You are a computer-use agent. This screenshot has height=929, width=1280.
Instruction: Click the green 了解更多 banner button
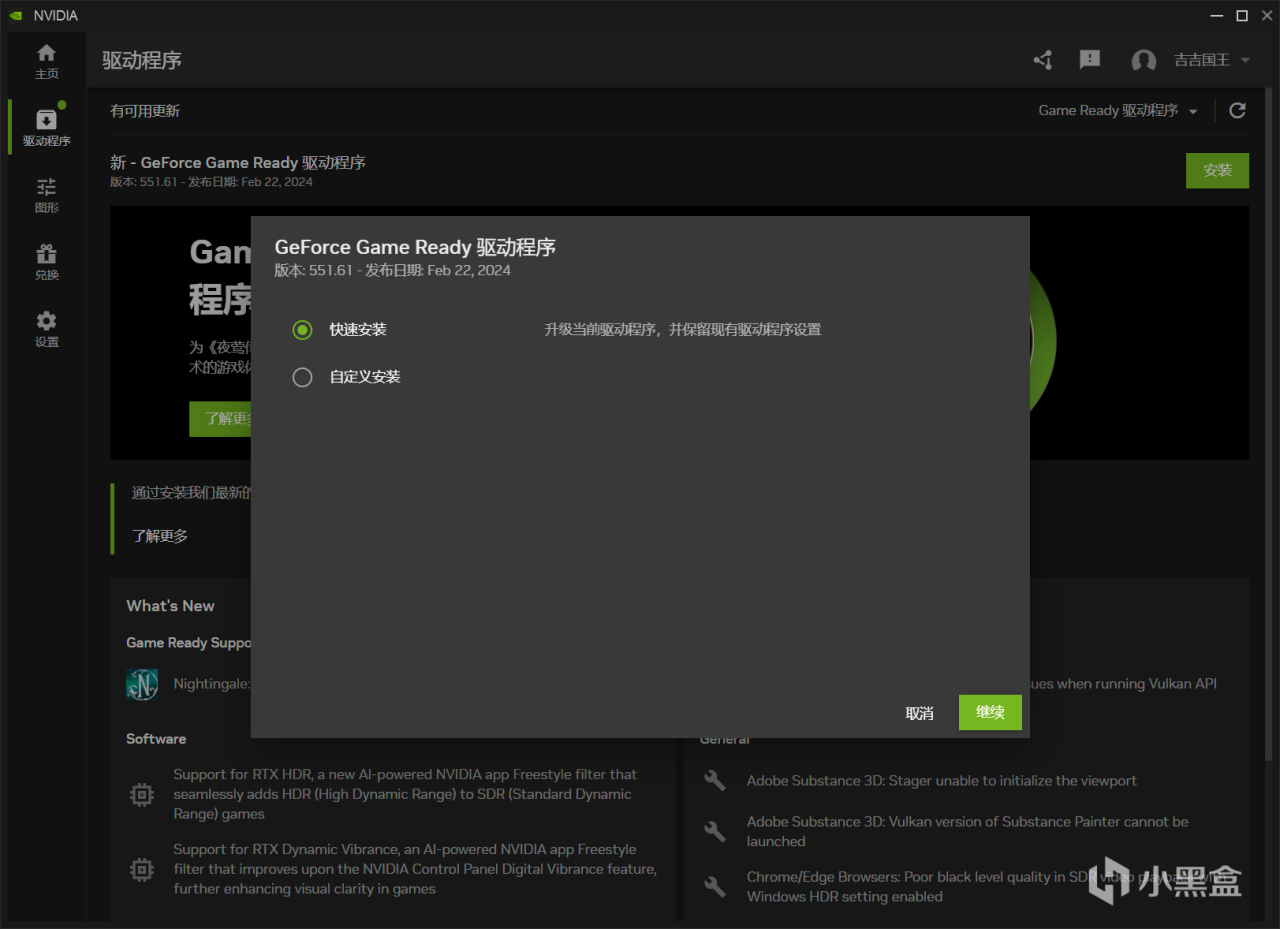tap(220, 419)
